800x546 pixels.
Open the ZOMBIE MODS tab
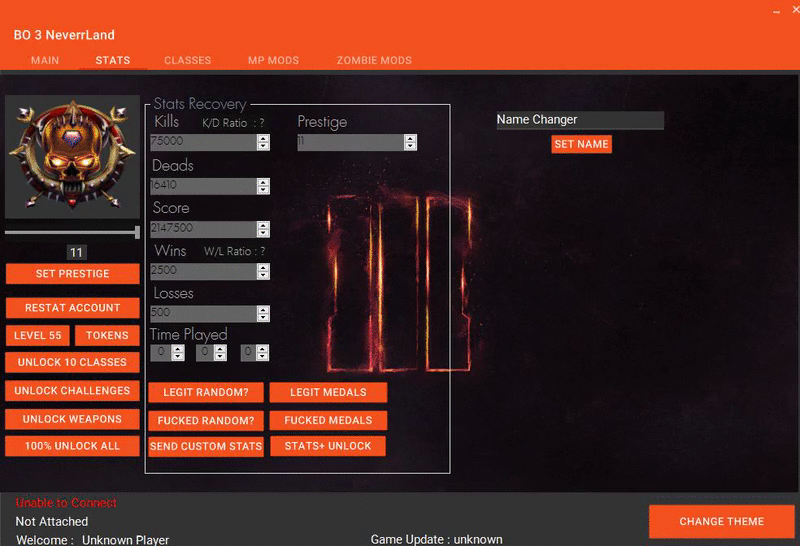click(374, 60)
